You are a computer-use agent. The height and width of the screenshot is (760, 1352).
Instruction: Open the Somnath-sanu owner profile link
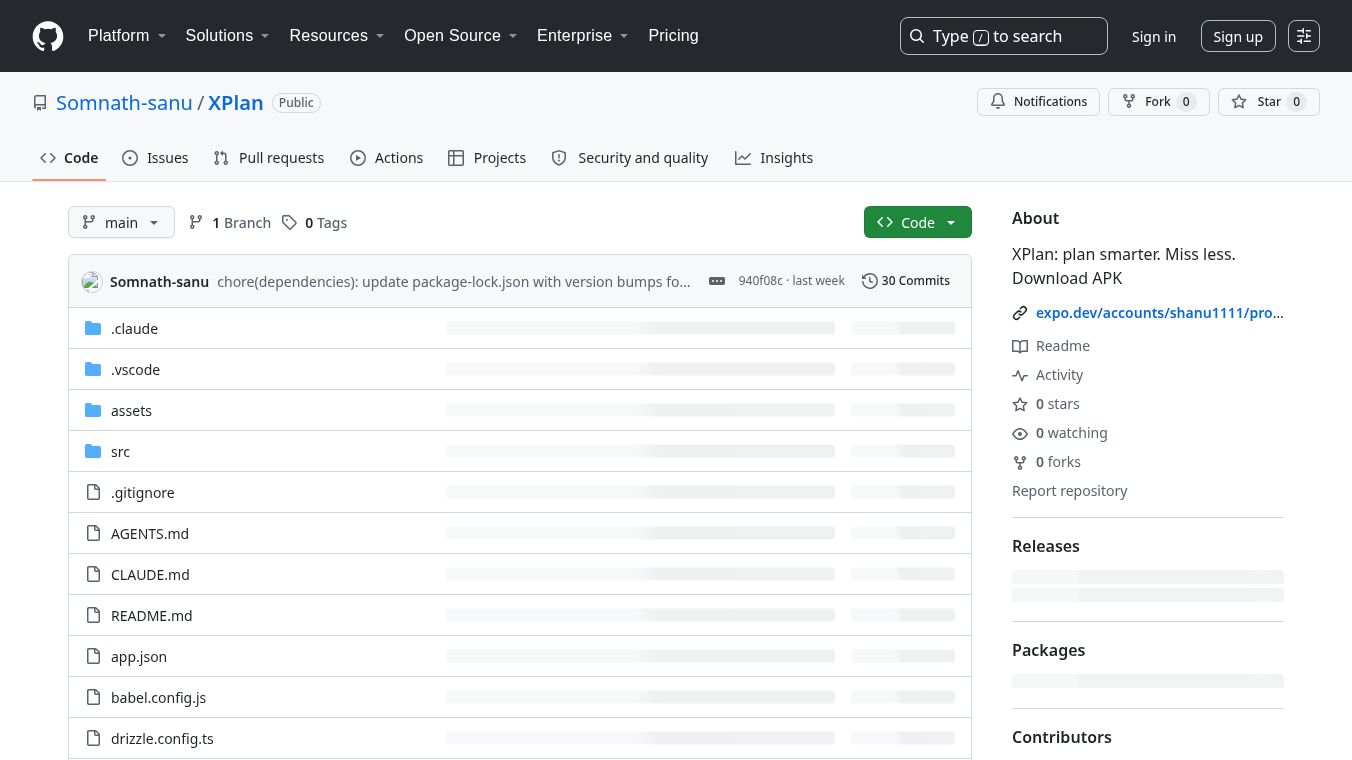pos(124,103)
